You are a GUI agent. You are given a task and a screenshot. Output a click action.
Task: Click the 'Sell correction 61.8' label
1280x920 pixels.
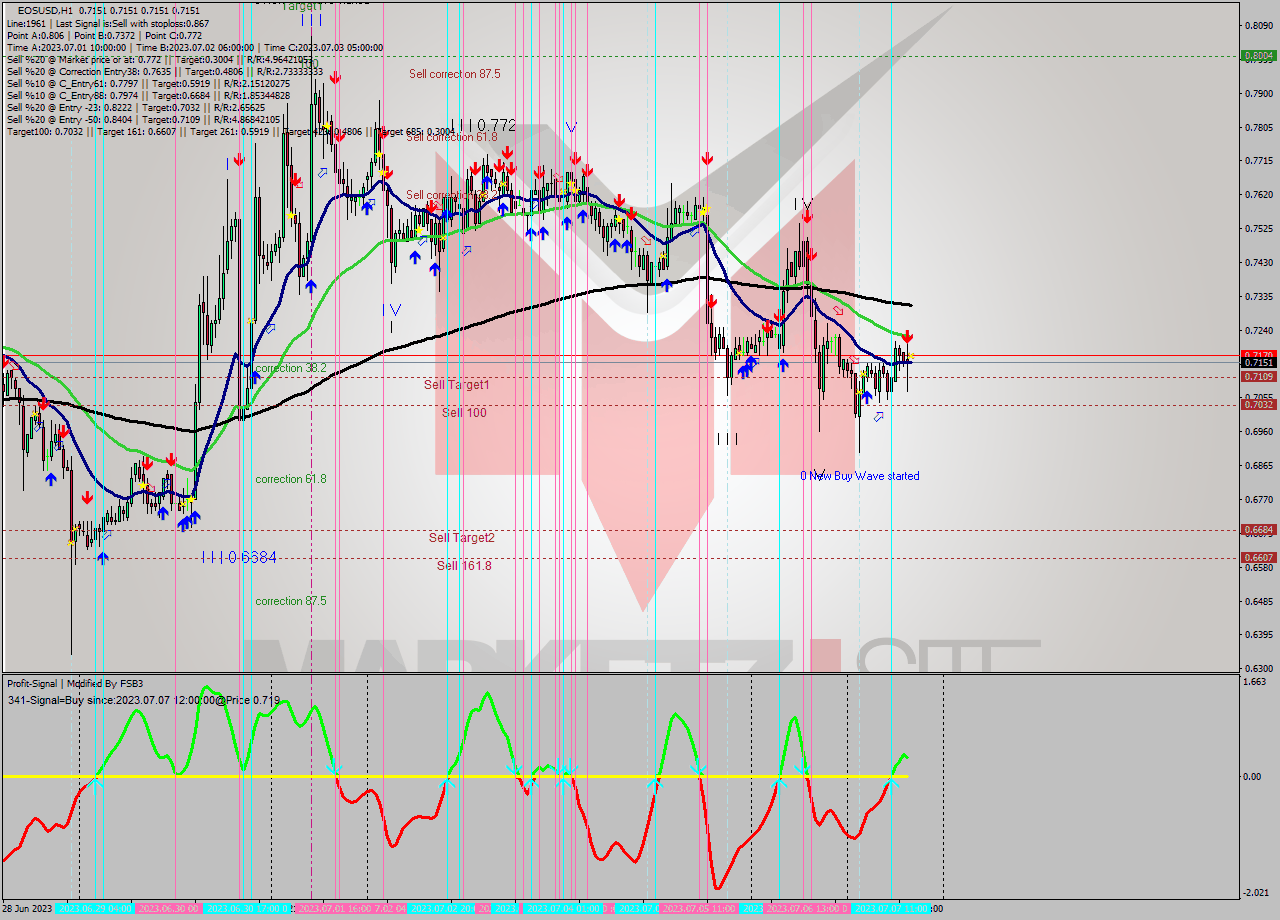coord(452,137)
